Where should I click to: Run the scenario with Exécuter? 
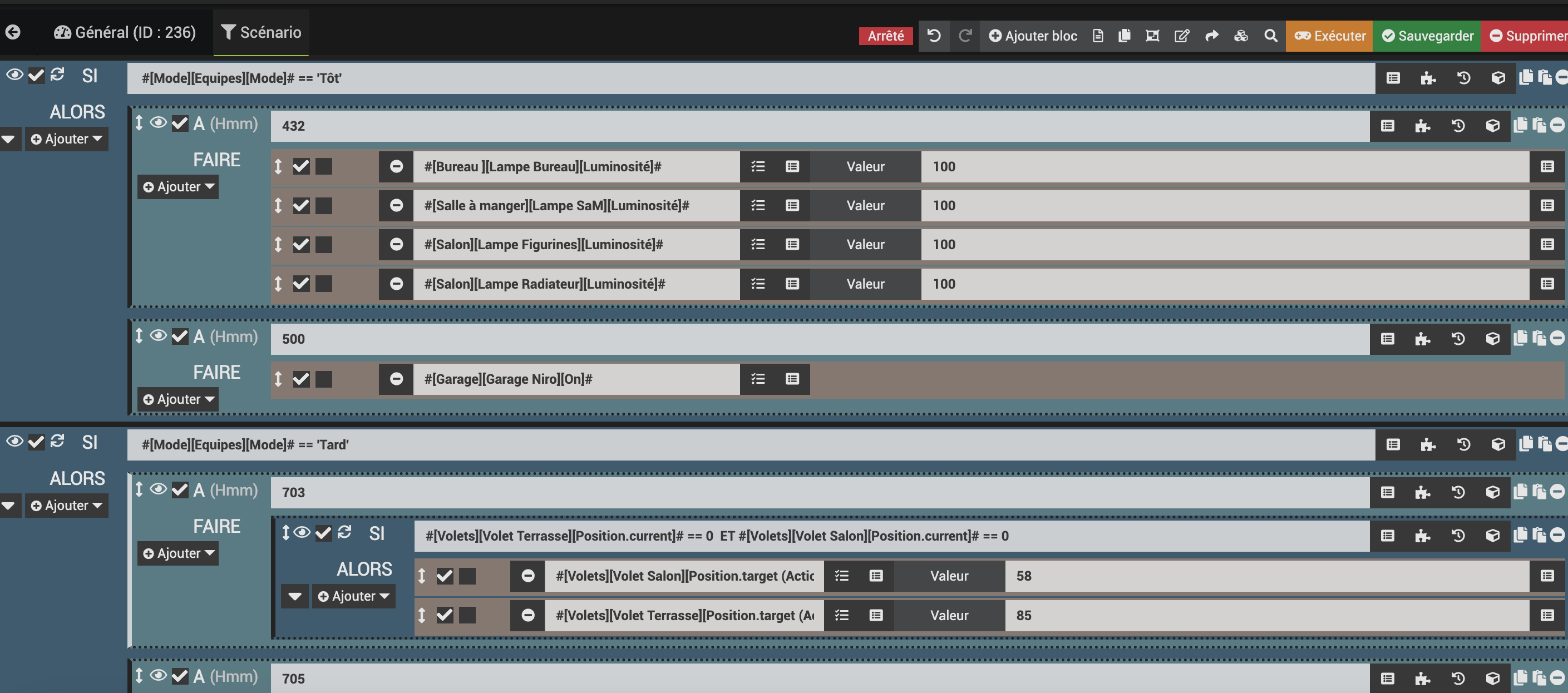[1329, 36]
